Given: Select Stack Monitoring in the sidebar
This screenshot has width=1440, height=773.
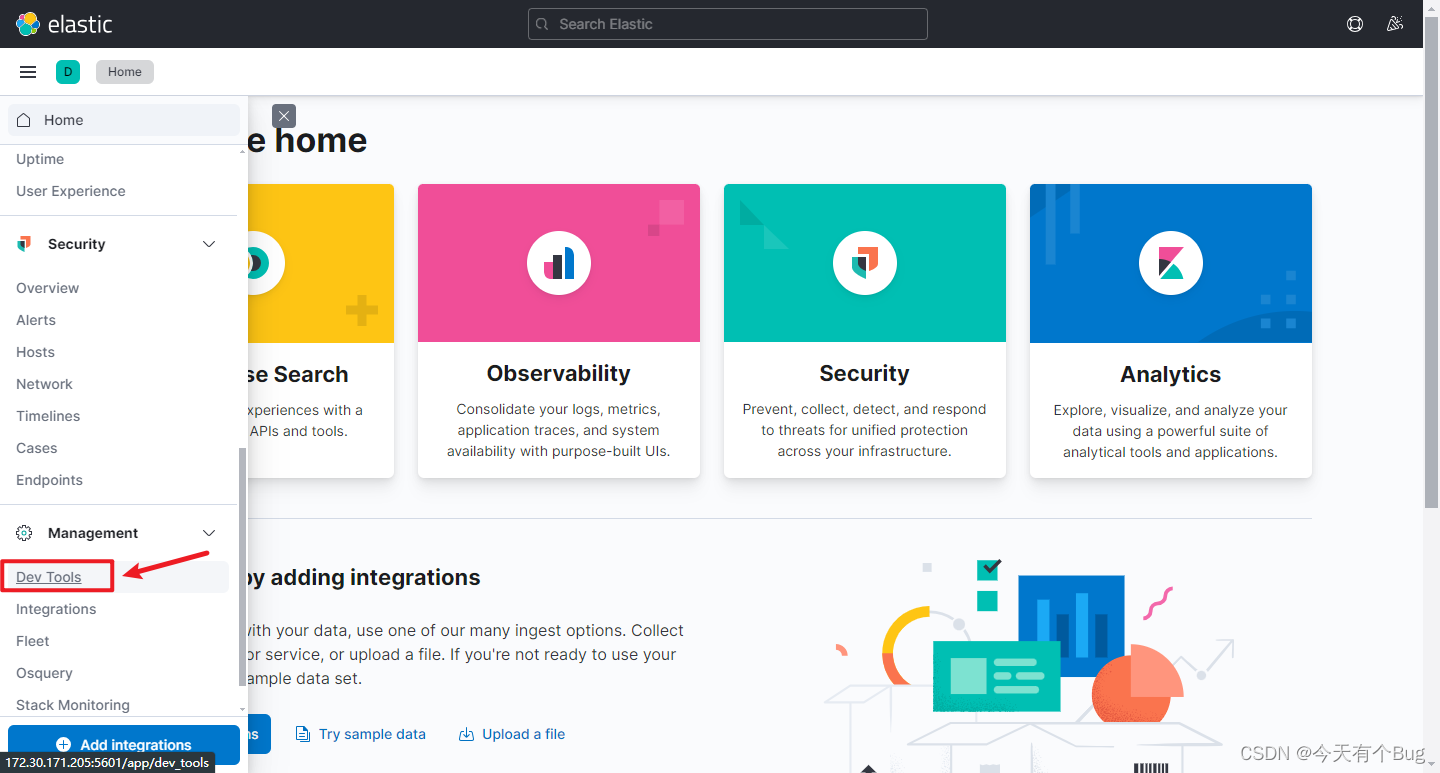Looking at the screenshot, I should [72, 704].
